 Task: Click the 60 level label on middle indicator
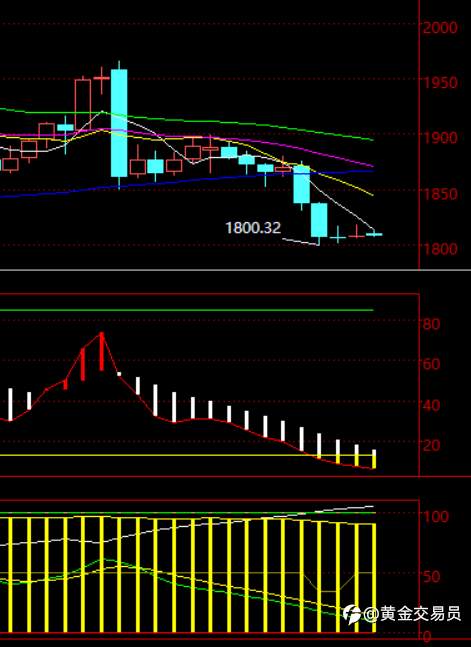pos(431,364)
